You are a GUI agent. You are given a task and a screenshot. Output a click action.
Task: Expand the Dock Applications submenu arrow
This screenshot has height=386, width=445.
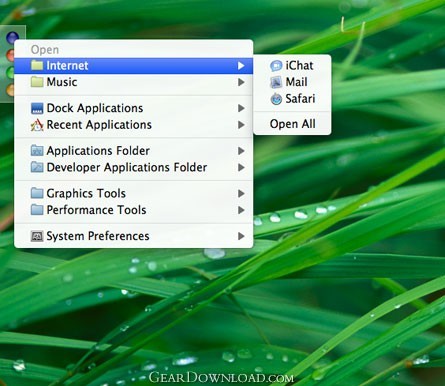coord(241,108)
